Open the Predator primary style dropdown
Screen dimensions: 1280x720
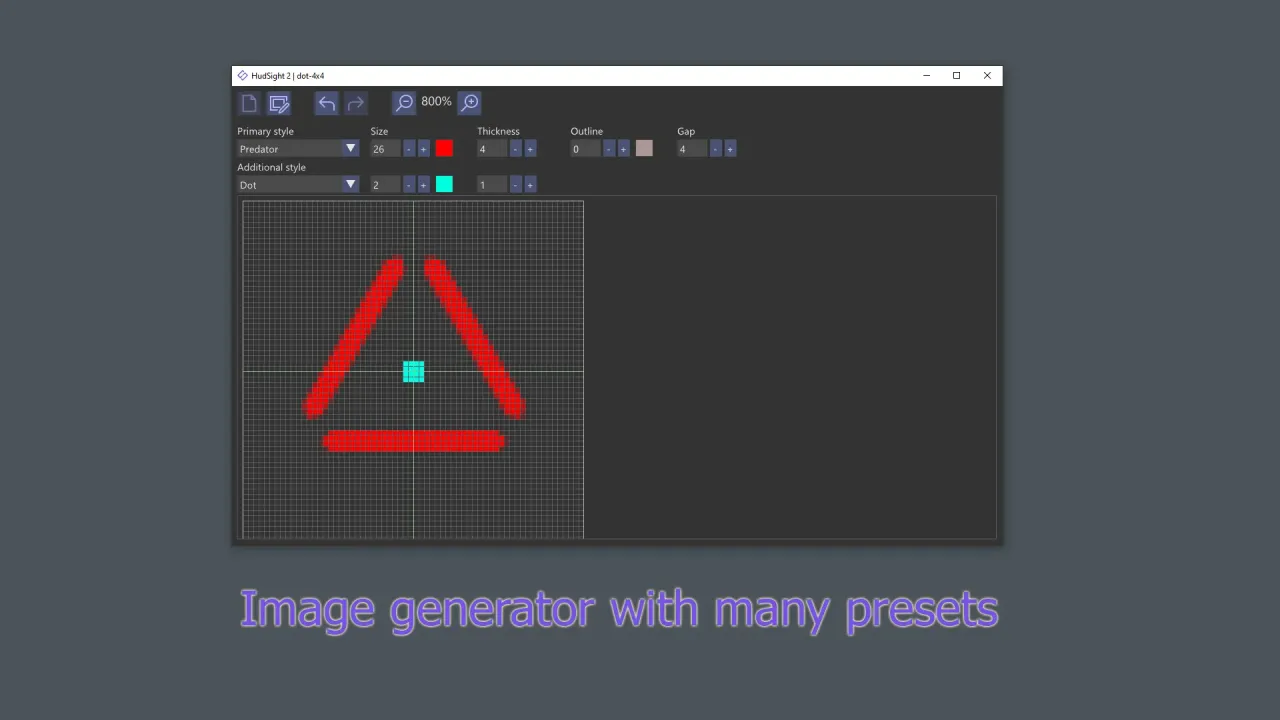350,148
